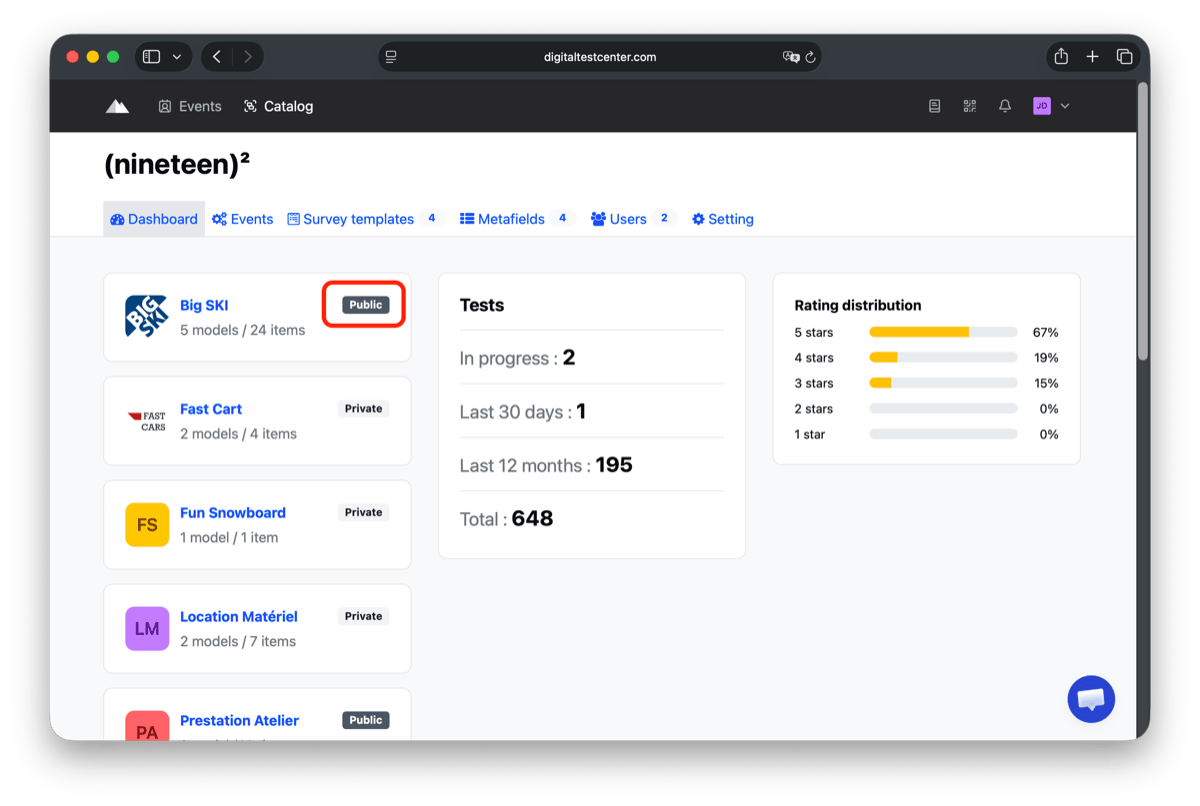1200x806 pixels.
Task: Click the Metafields count badge 4
Action: click(x=563, y=218)
